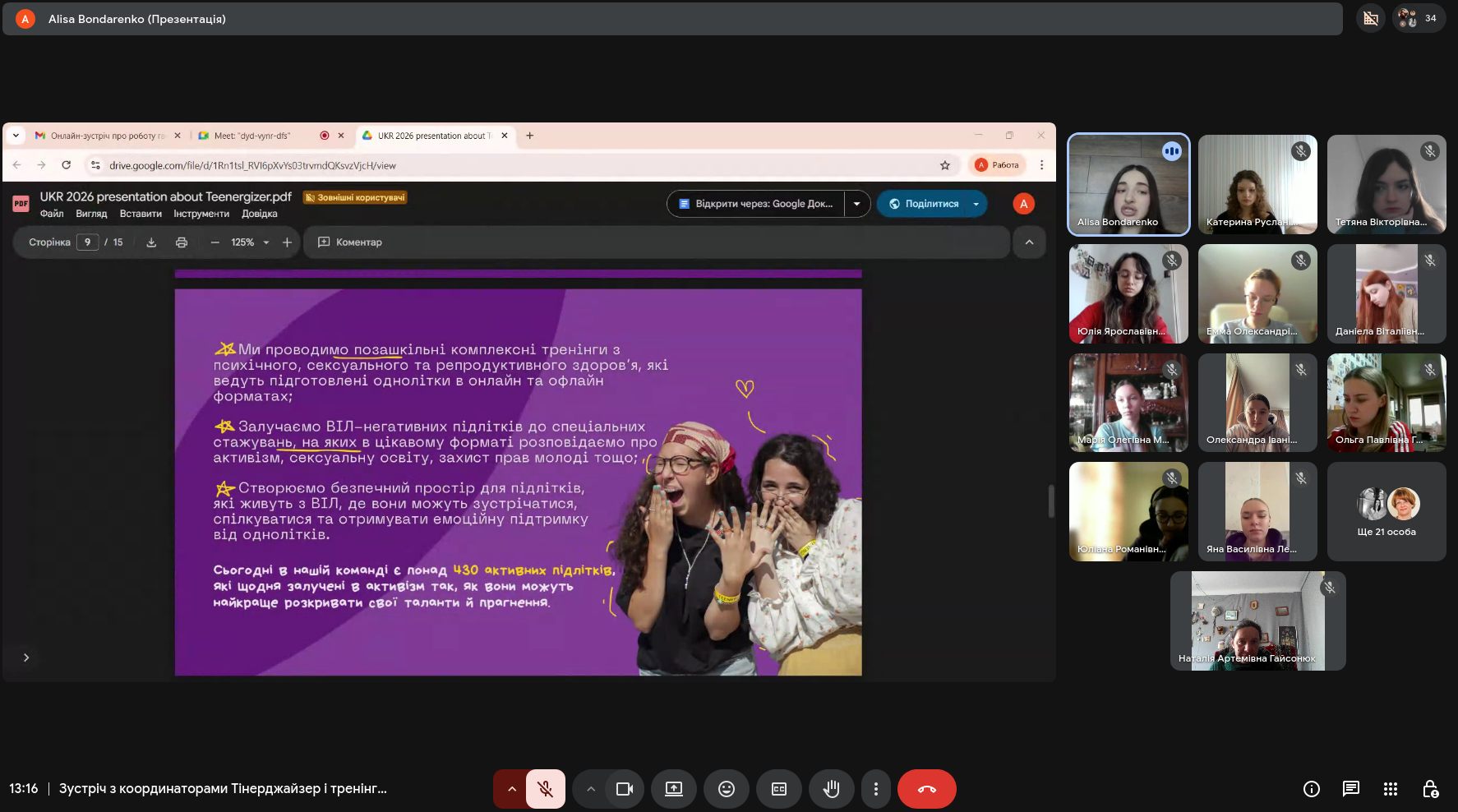Open a new browser tab
The height and width of the screenshot is (812, 1458).
[530, 136]
